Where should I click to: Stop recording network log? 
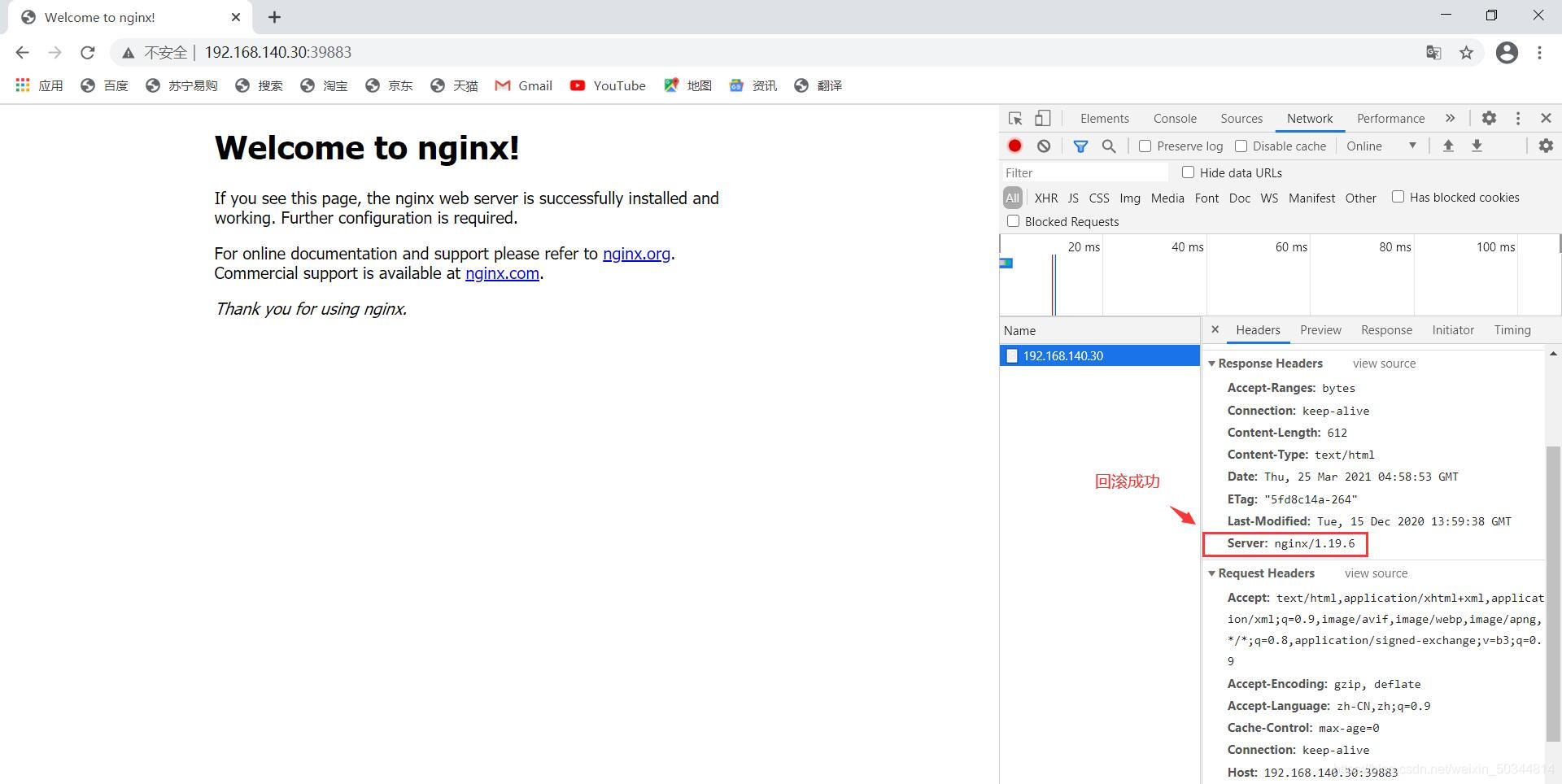tap(1014, 146)
